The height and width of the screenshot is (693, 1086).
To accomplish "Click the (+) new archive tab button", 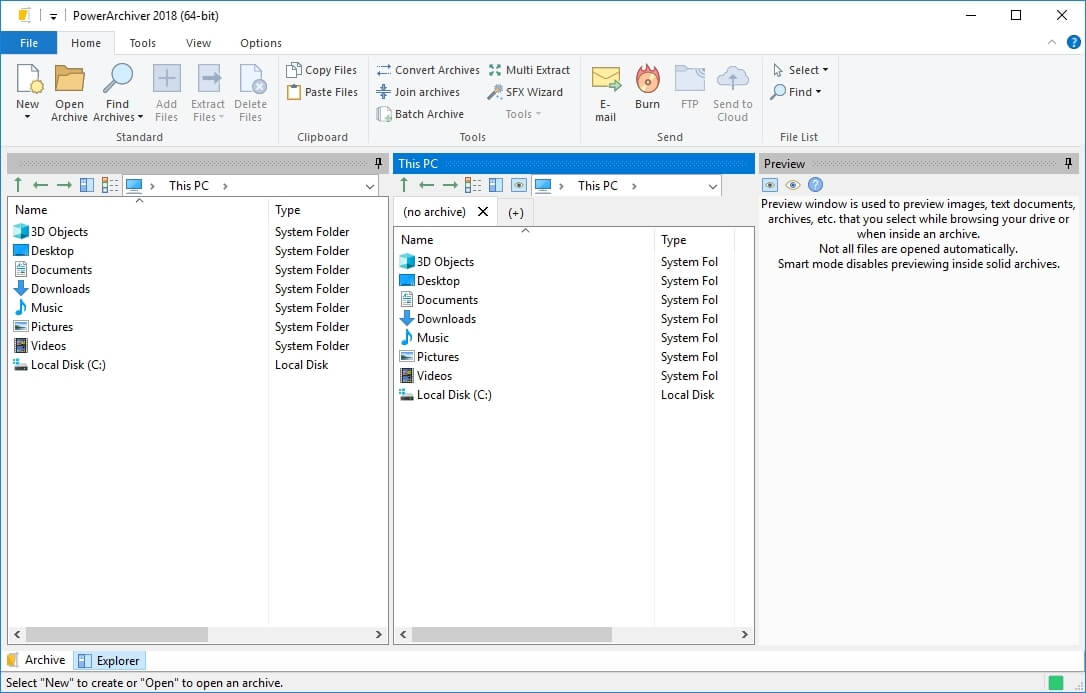I will pyautogui.click(x=515, y=212).
